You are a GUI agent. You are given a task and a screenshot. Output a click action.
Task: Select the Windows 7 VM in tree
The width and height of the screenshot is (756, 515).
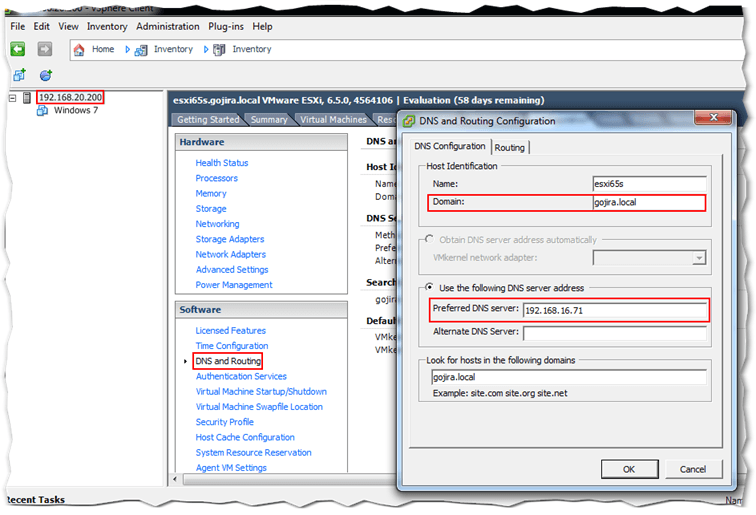tap(76, 110)
